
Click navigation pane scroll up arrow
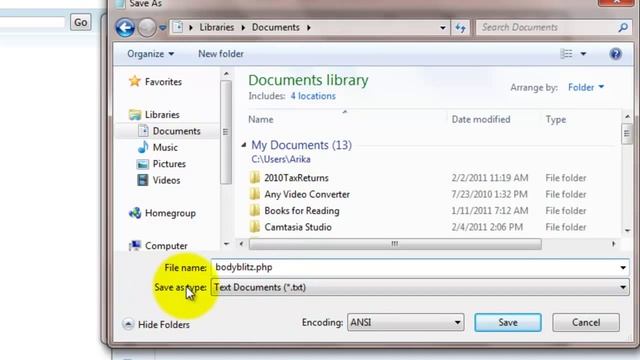226,74
